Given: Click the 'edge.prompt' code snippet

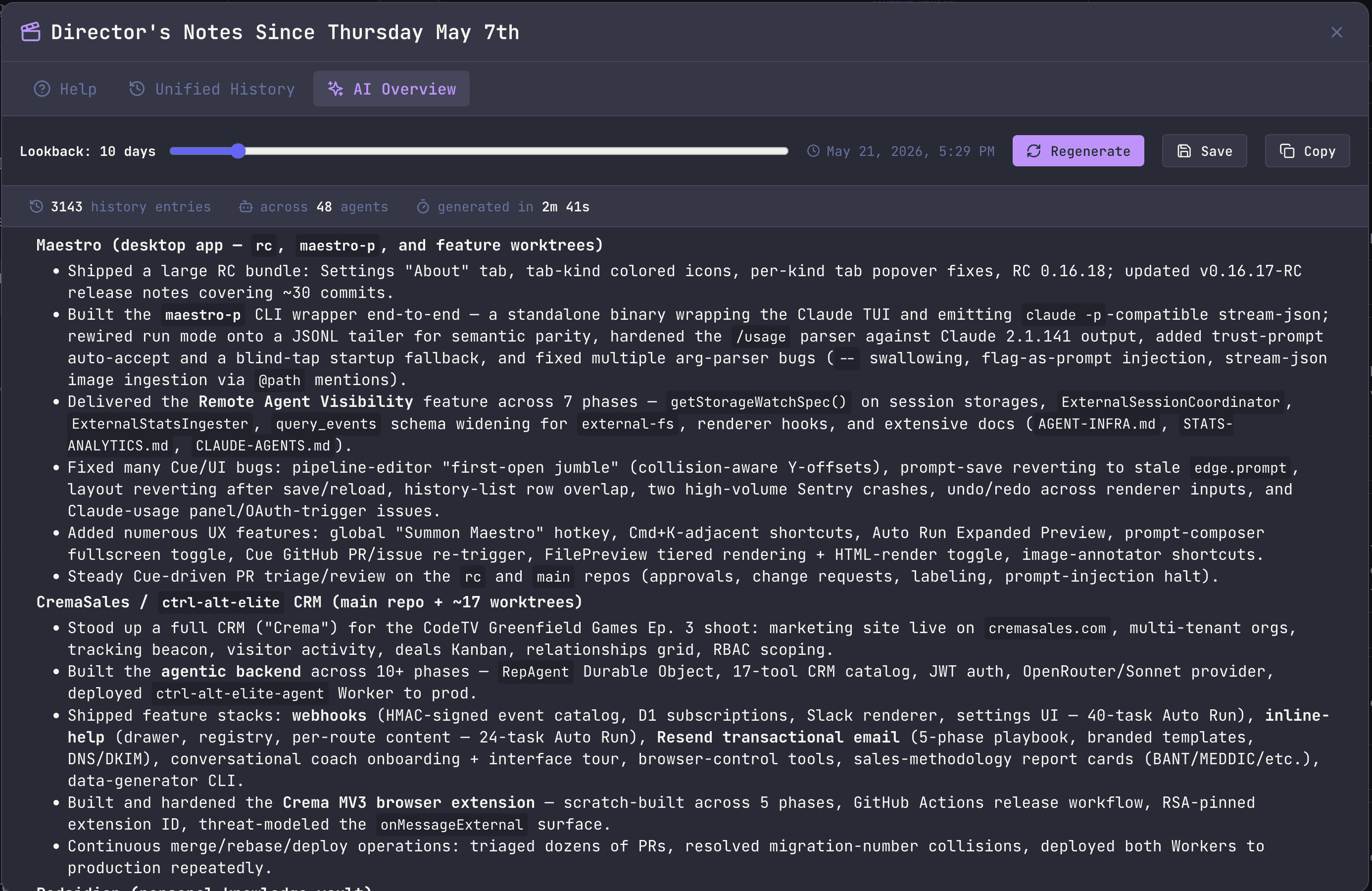Looking at the screenshot, I should tap(1240, 468).
